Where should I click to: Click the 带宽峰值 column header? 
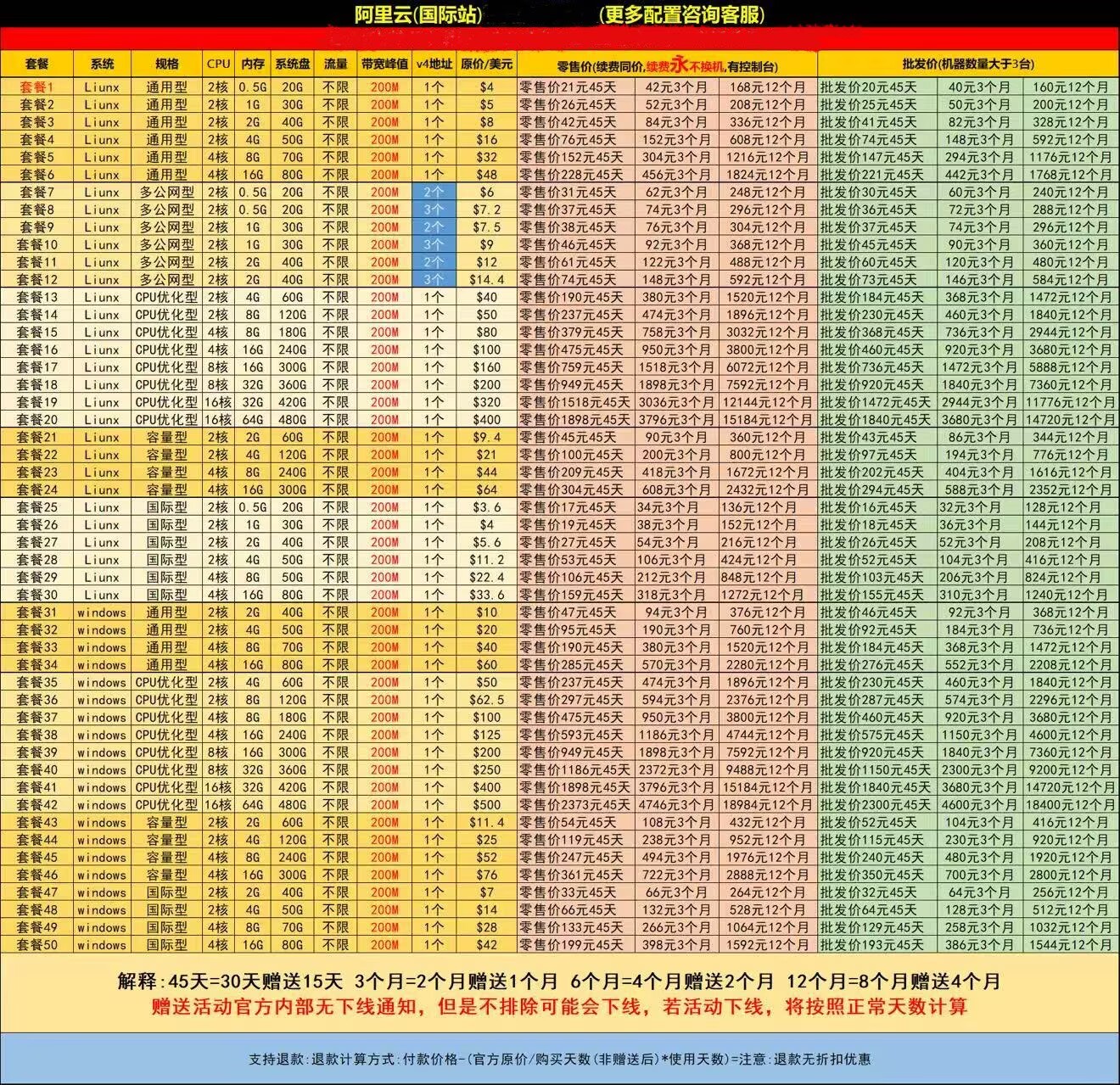tap(384, 64)
